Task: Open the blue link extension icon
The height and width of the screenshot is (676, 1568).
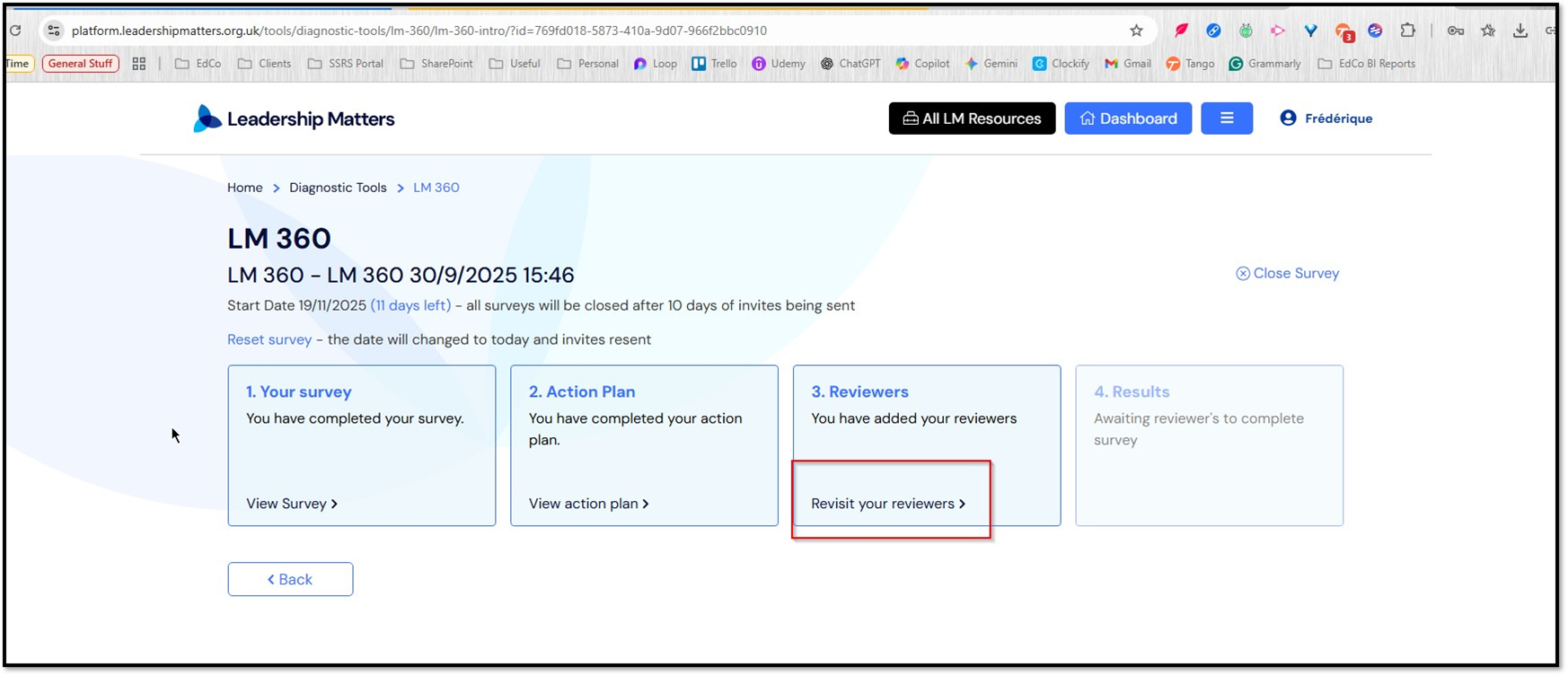Action: pyautogui.click(x=1213, y=31)
